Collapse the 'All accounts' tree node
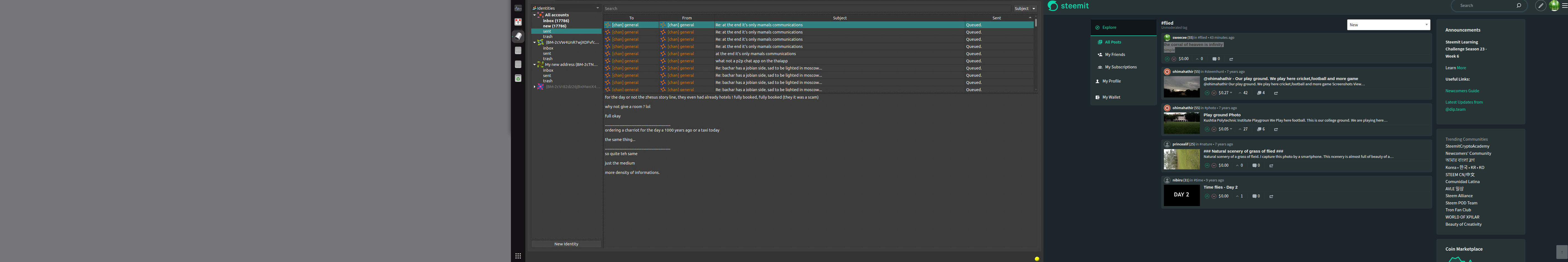 [535, 15]
